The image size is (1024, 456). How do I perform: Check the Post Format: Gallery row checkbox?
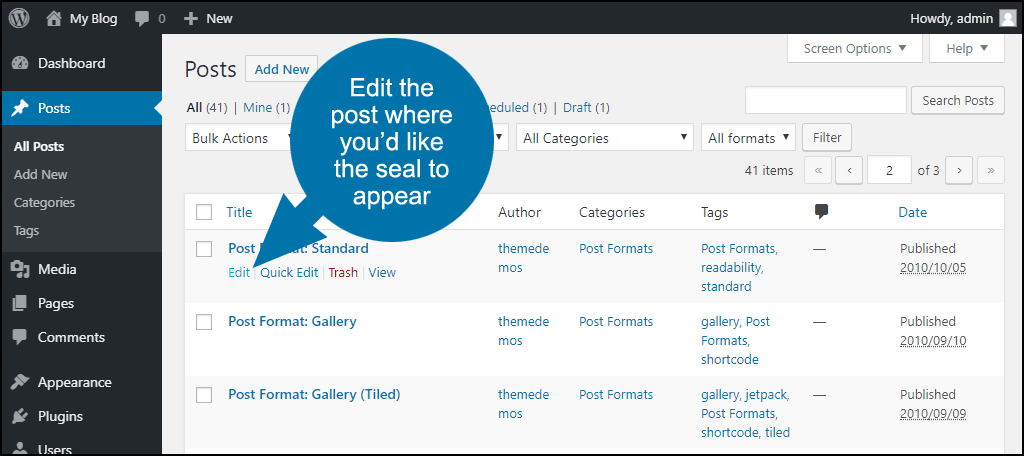[204, 322]
